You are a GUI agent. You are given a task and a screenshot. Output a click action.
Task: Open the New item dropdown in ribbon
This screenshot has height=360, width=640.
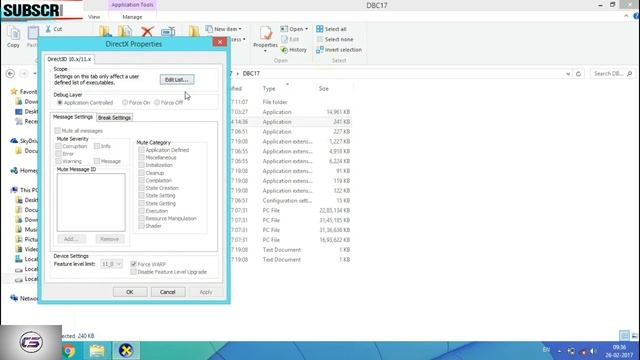[223, 29]
